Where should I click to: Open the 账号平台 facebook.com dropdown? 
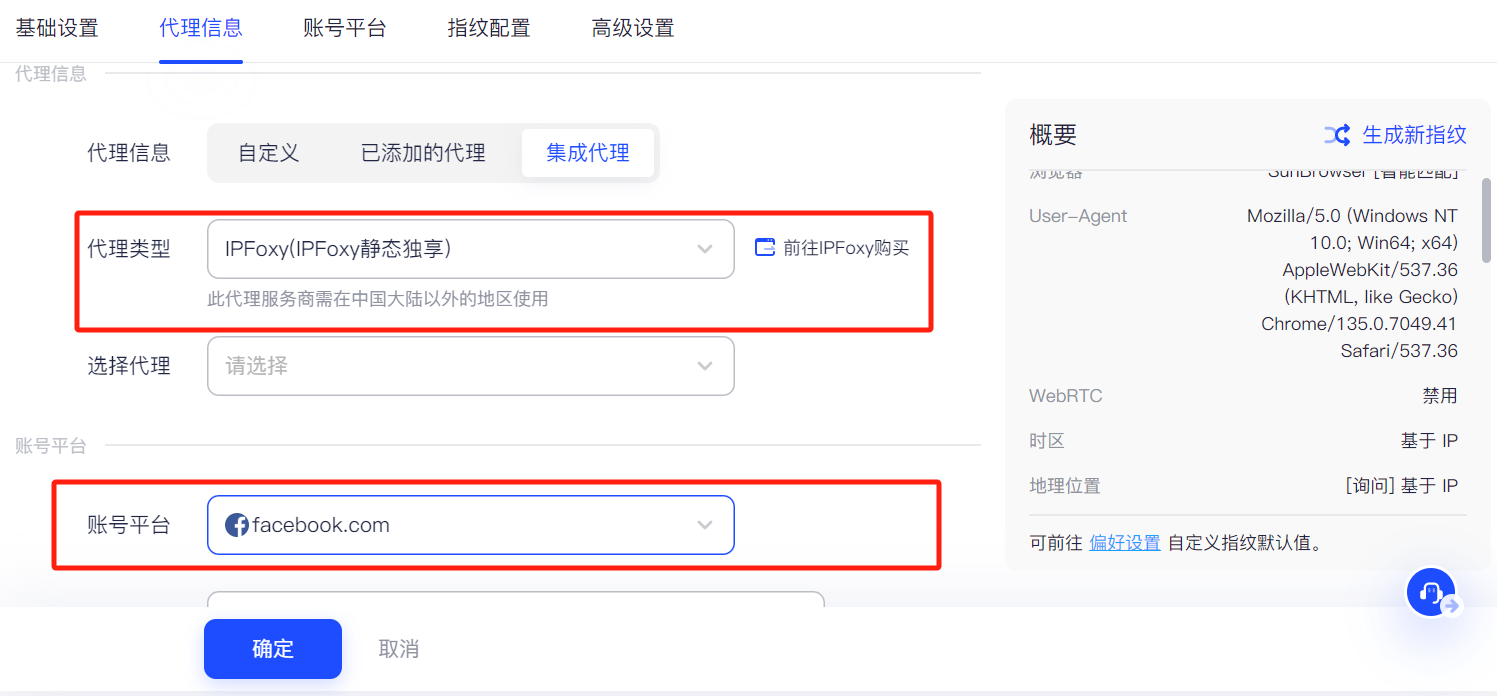(471, 525)
